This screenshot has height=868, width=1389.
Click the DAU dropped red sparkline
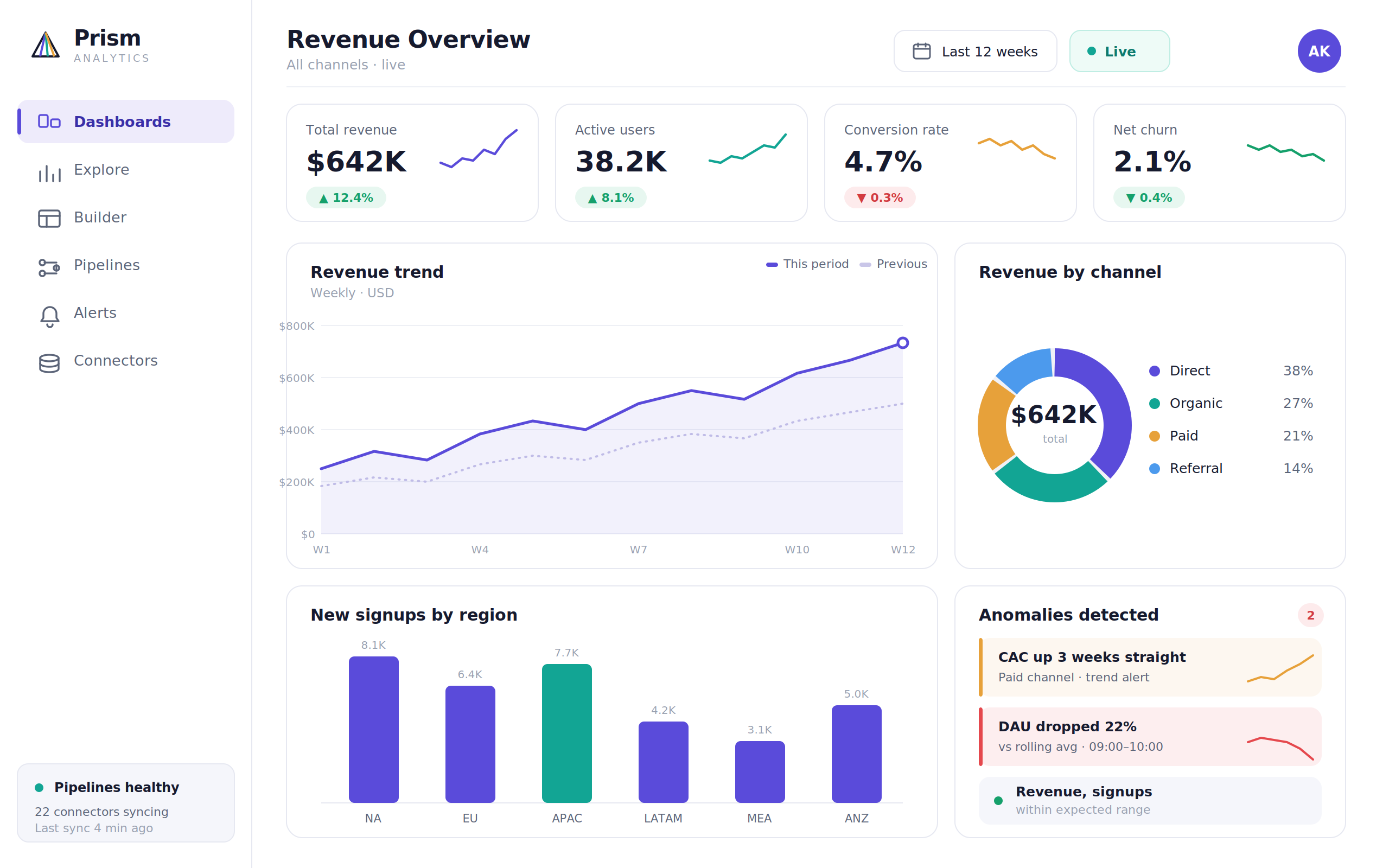pos(1280,749)
